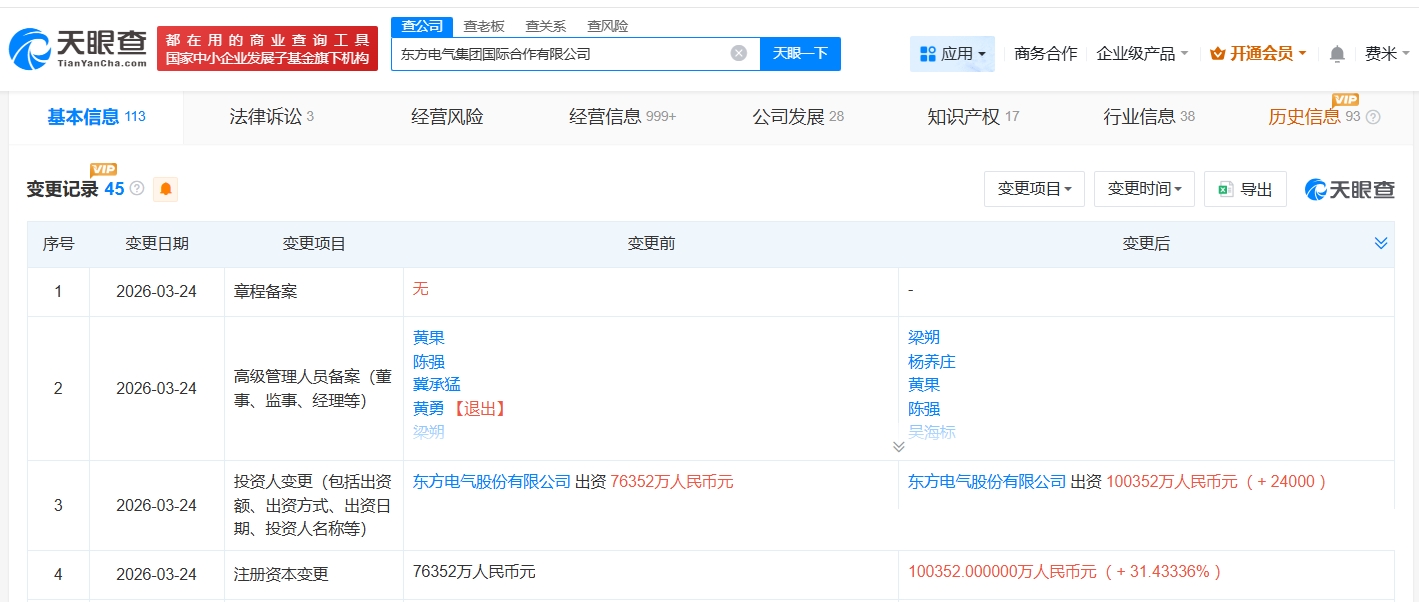Click into the company search input field

(x=560, y=54)
